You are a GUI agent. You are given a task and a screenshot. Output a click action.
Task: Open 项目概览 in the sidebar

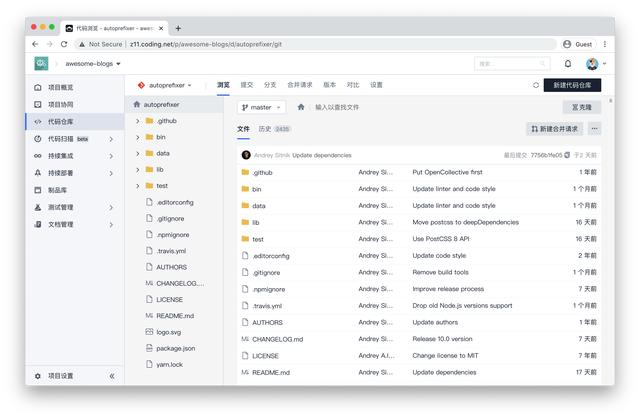point(60,87)
